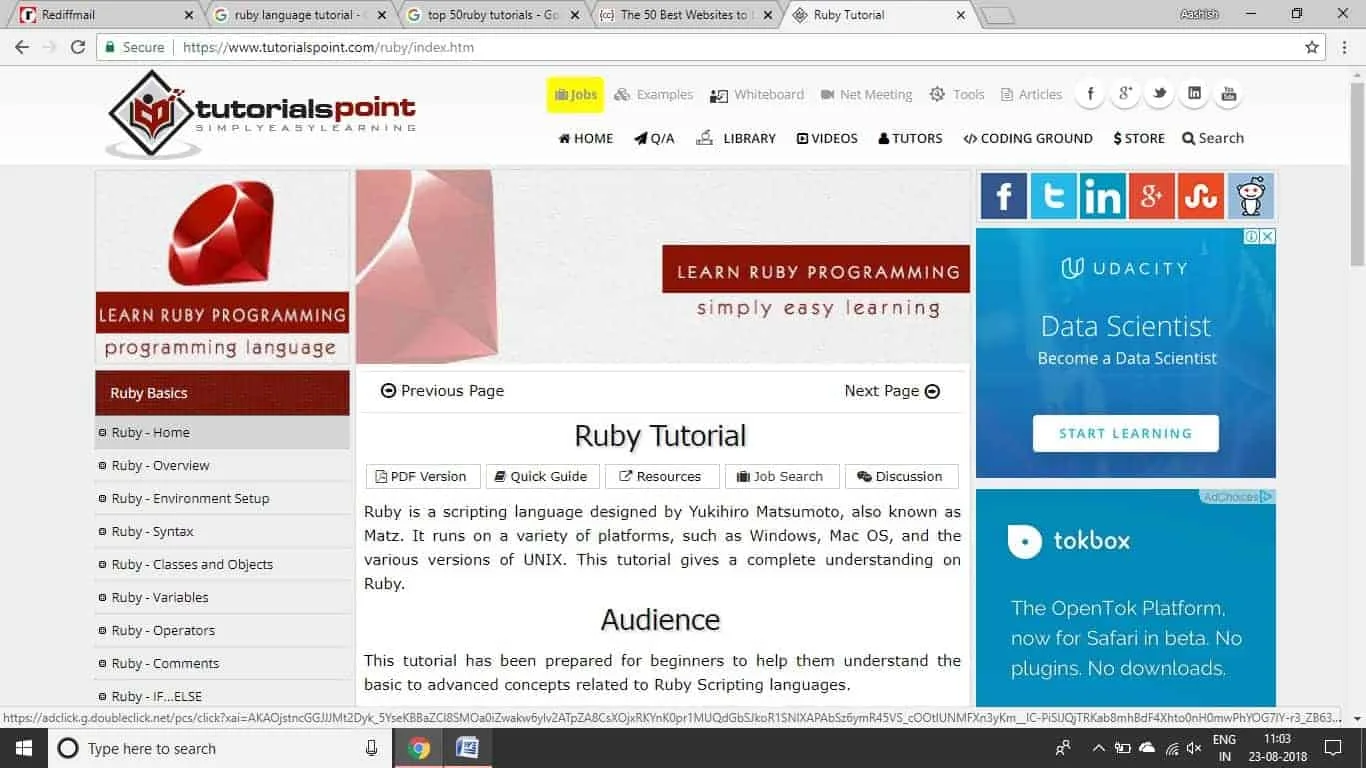The height and width of the screenshot is (768, 1366).
Task: Share via Reddit alien icon
Action: click(1250, 196)
